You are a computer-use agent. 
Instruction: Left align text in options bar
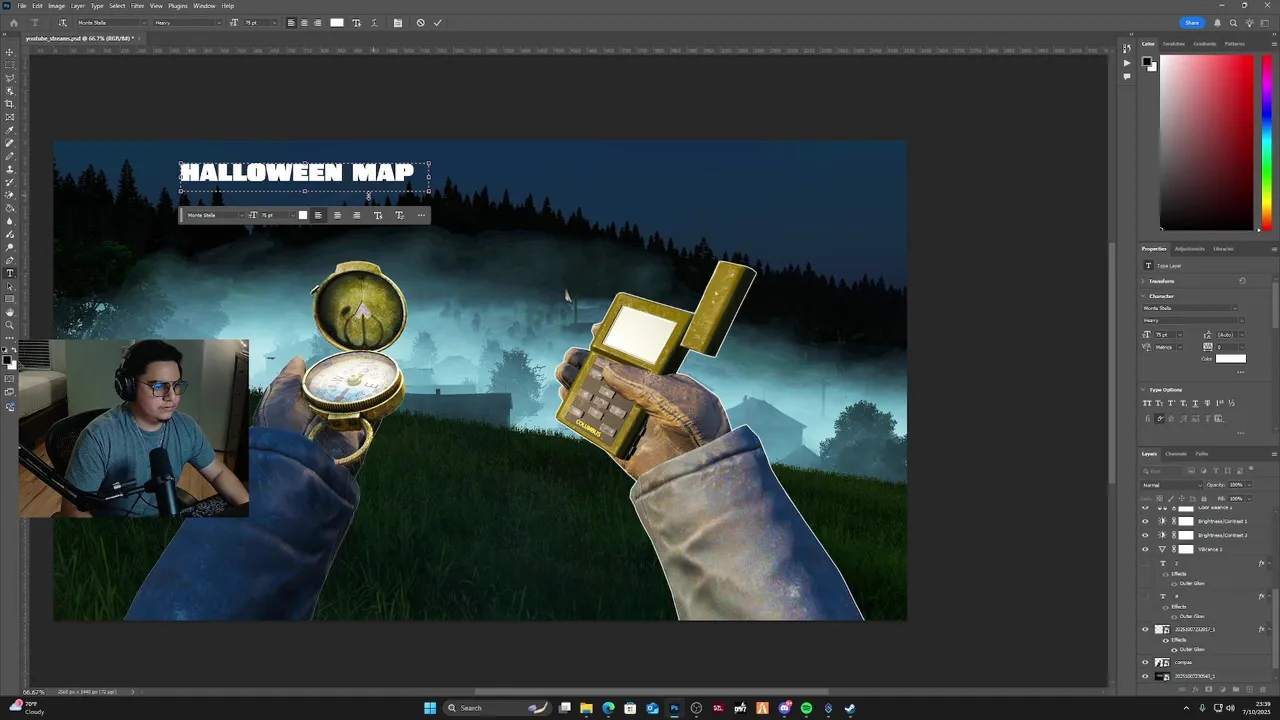pyautogui.click(x=292, y=22)
